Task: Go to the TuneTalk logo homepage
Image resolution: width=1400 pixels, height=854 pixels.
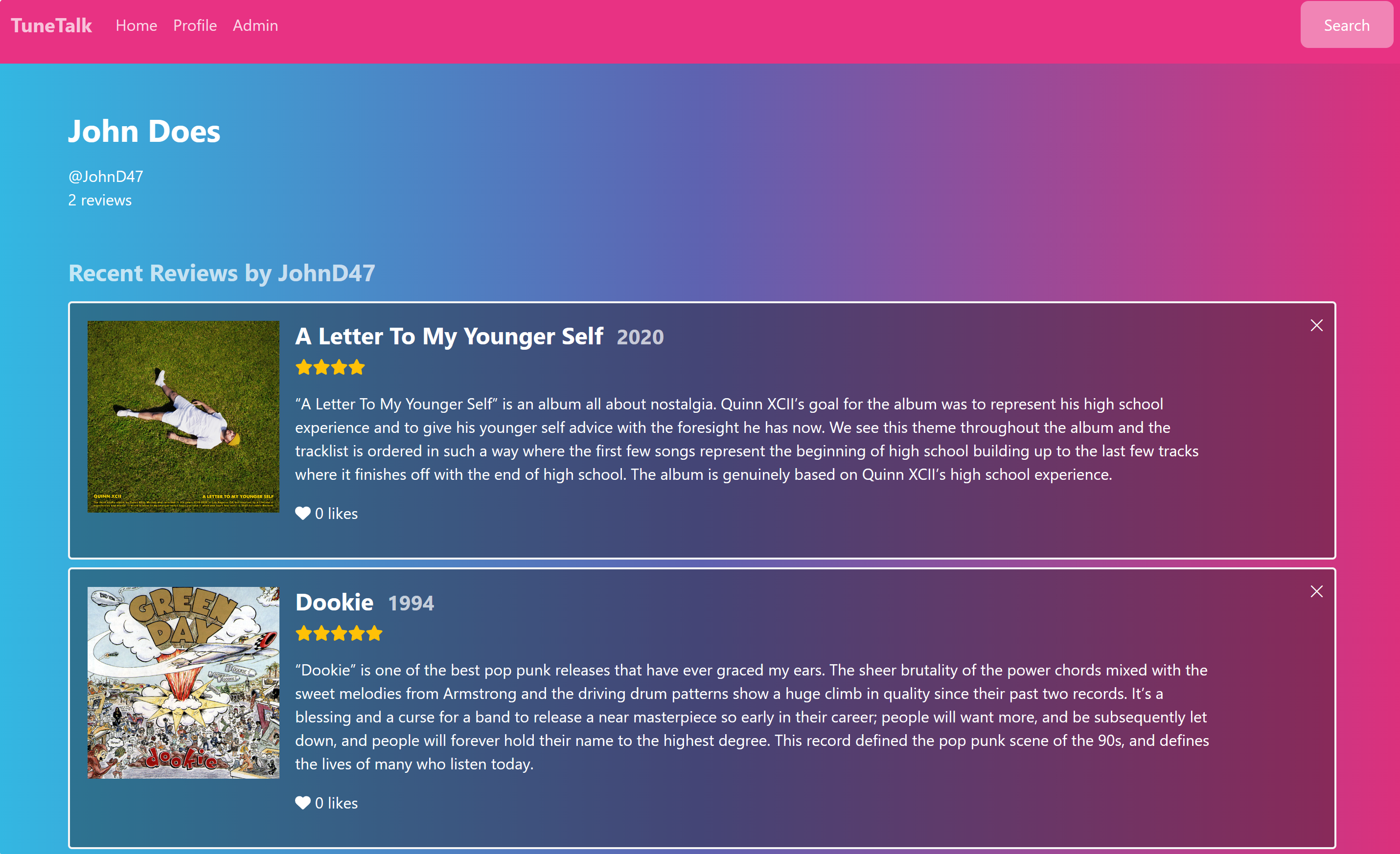Action: (51, 25)
